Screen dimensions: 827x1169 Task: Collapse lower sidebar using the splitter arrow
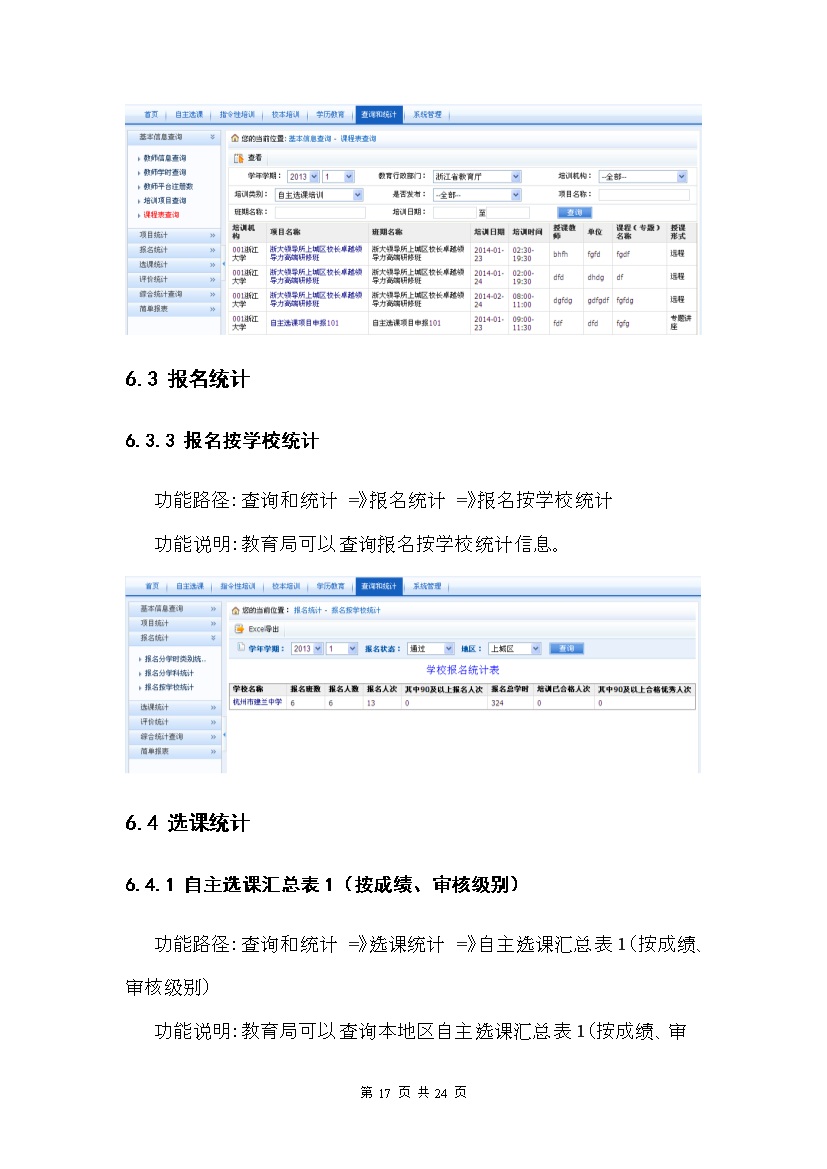click(x=224, y=735)
